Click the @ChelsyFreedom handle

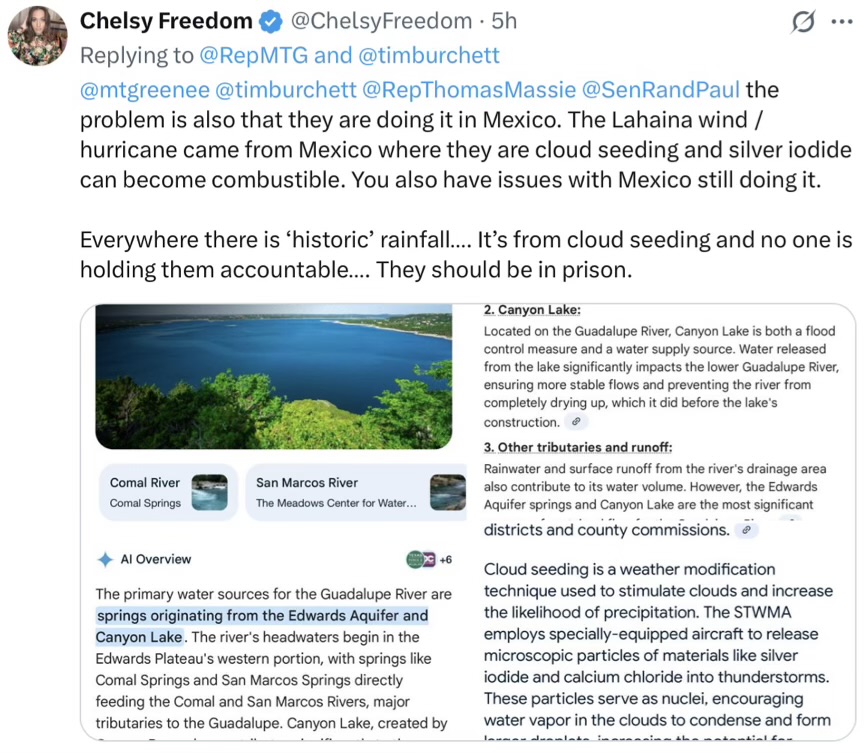click(x=381, y=21)
